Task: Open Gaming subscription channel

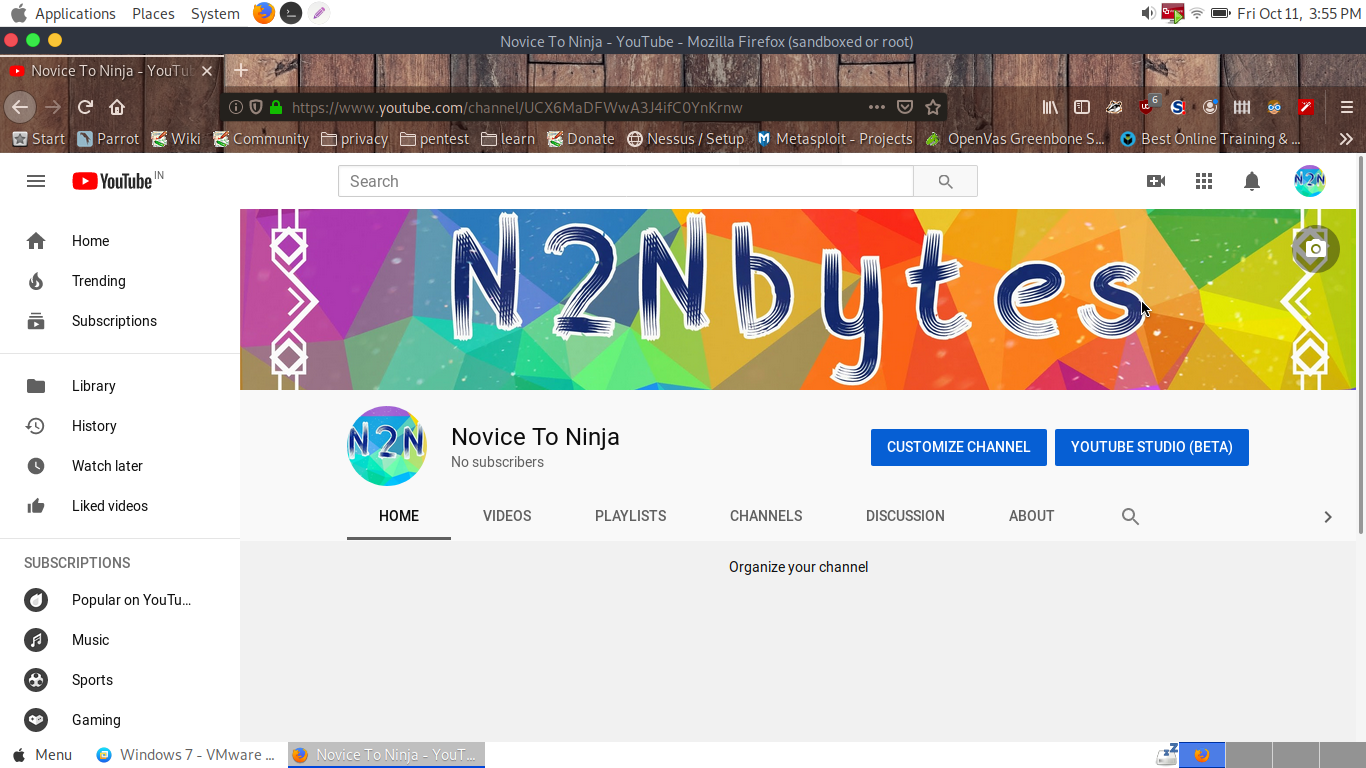Action: click(x=120, y=720)
